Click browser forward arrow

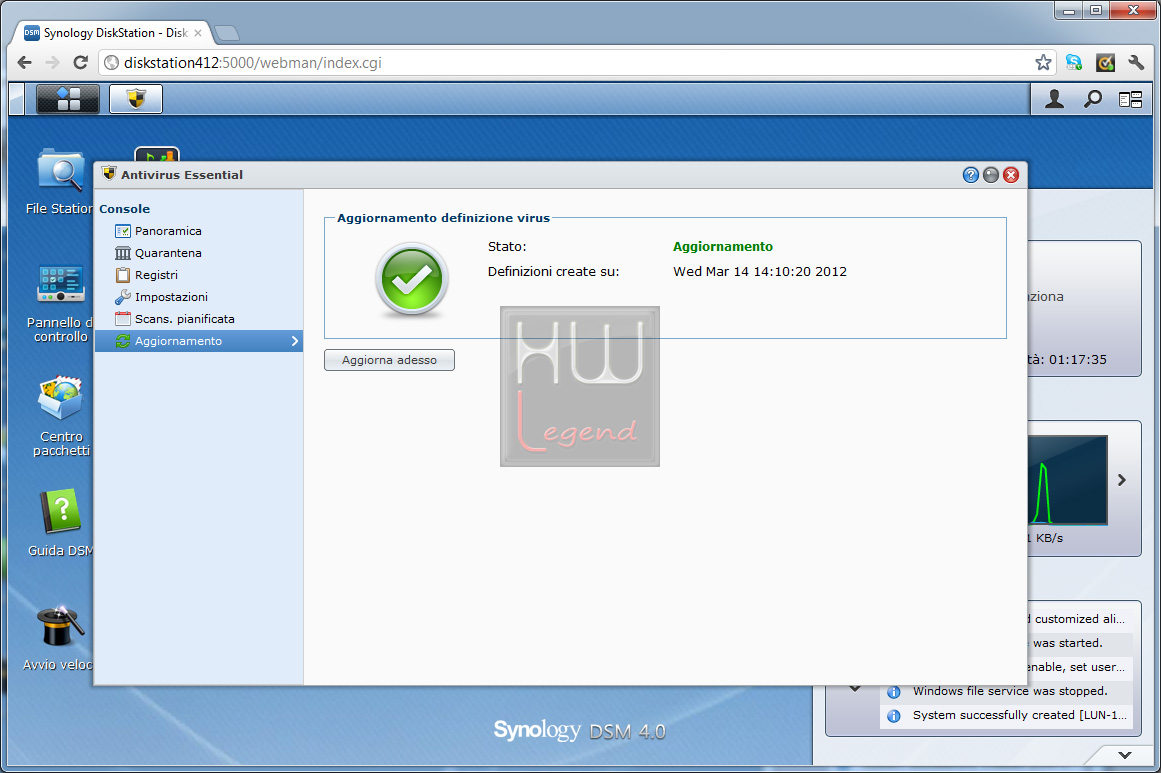click(x=52, y=63)
